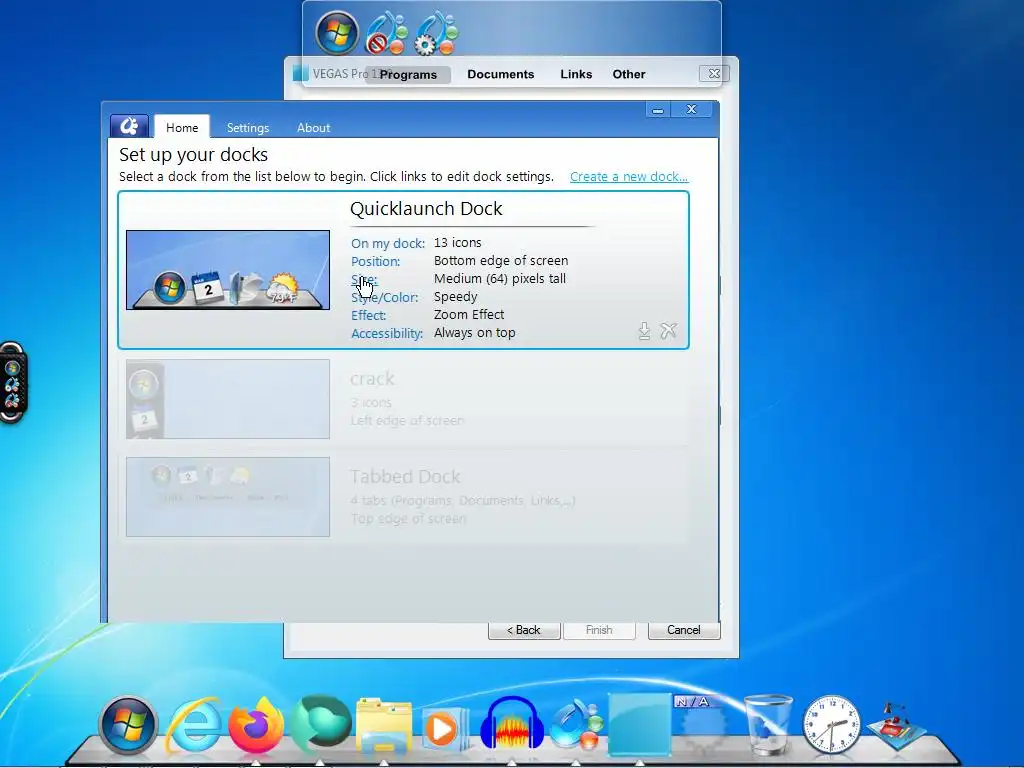This screenshot has height=768, width=1024.
Task: Open Firefox from the bottom dock
Action: (x=257, y=725)
